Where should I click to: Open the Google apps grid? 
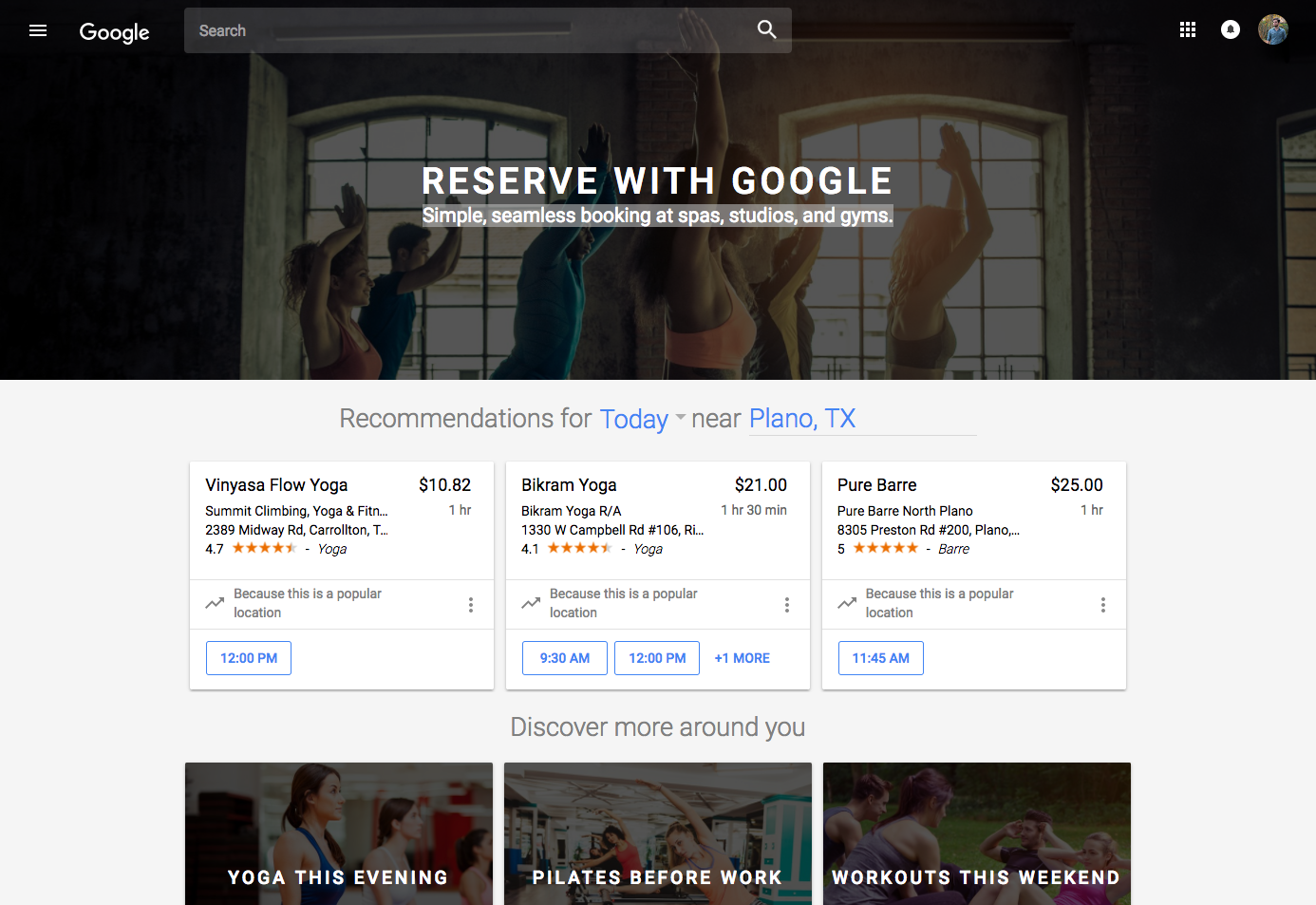pos(1188,29)
